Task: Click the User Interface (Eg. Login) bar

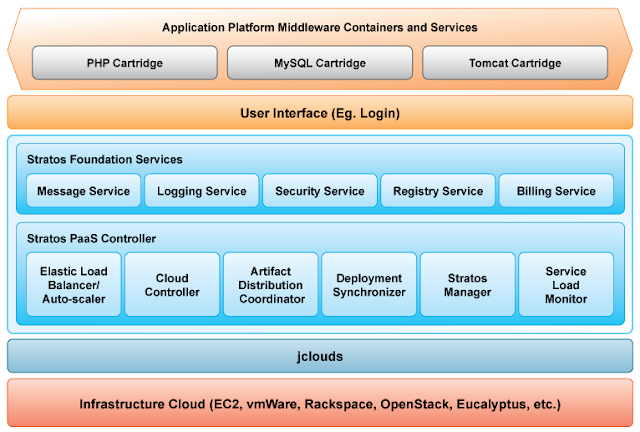Action: coord(320,113)
